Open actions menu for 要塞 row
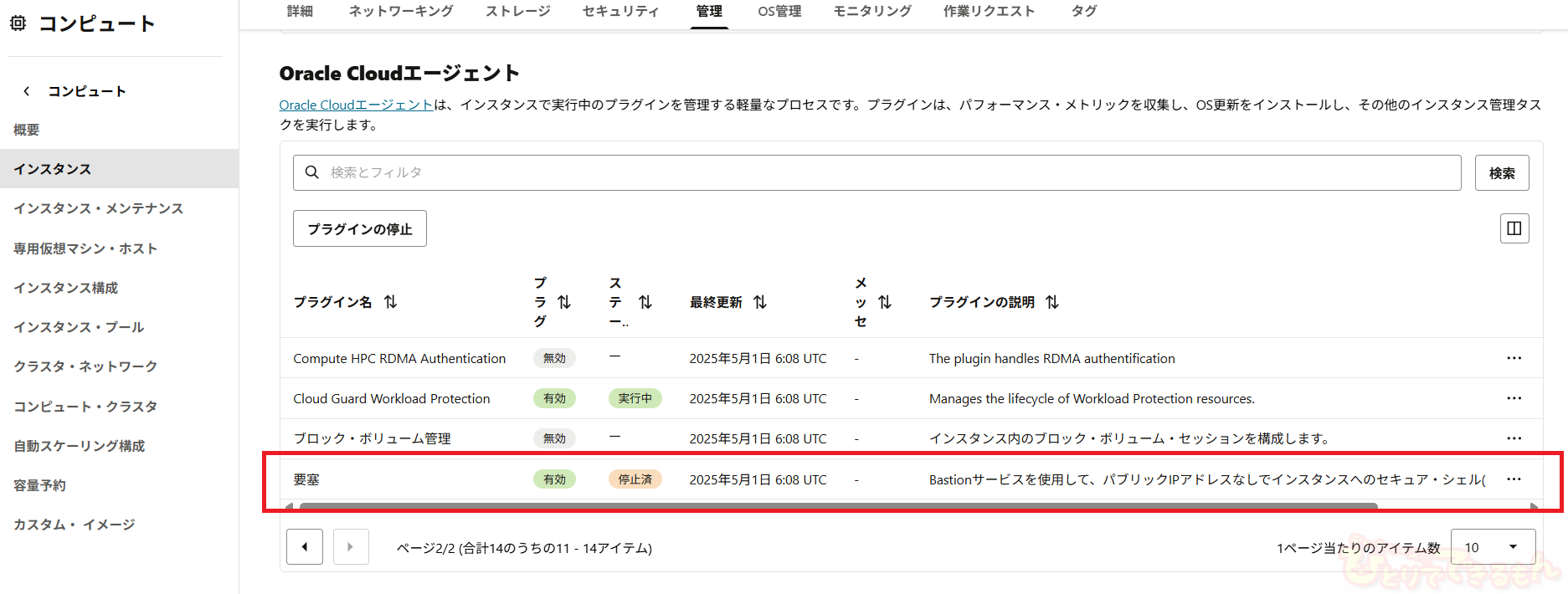This screenshot has height=594, width=1568. (1514, 479)
